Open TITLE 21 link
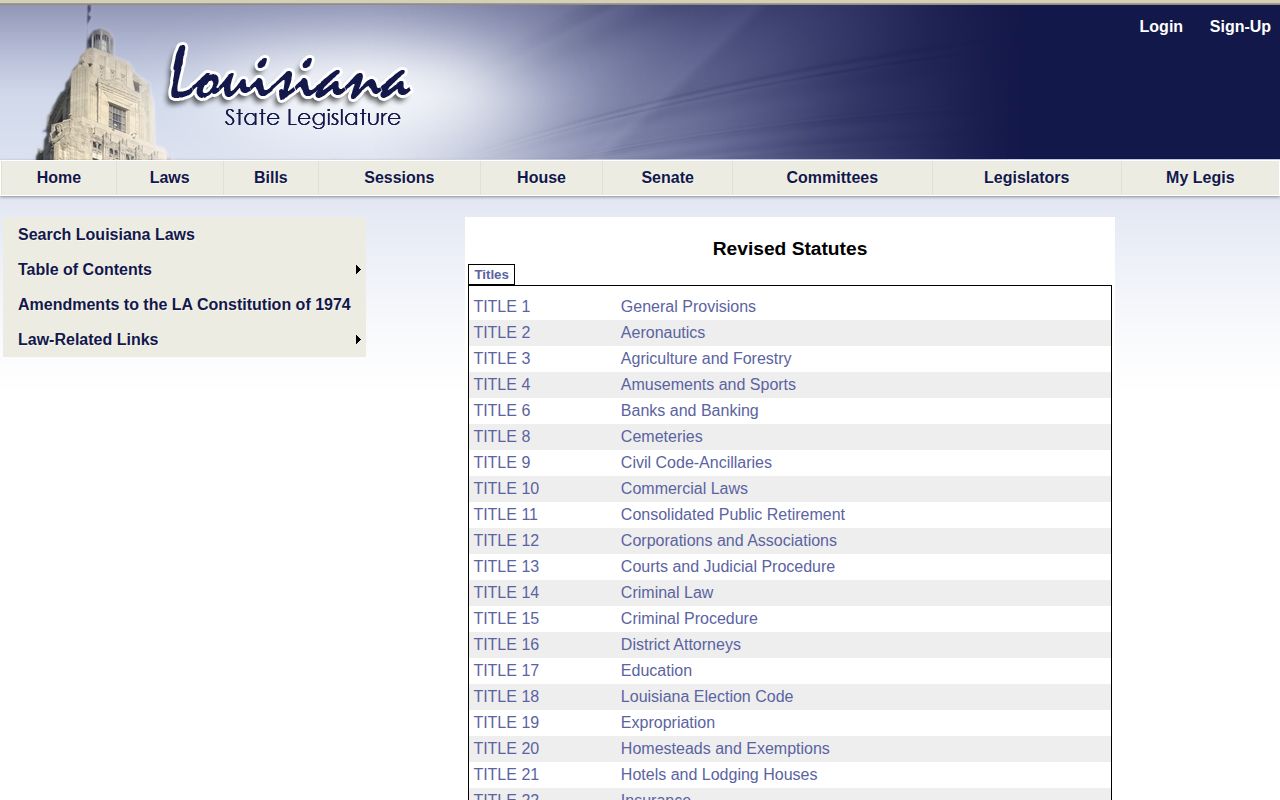1280x800 pixels. pyautogui.click(x=506, y=775)
